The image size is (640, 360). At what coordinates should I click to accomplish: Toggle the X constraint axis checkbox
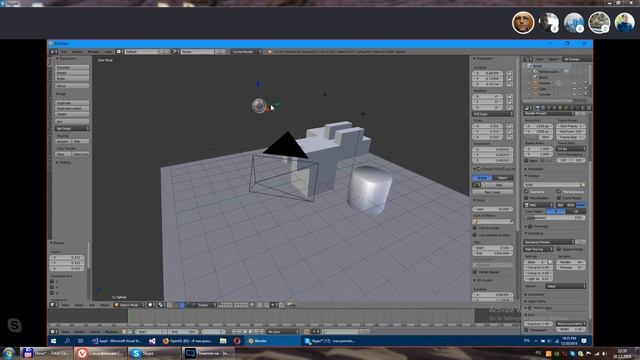52,281
